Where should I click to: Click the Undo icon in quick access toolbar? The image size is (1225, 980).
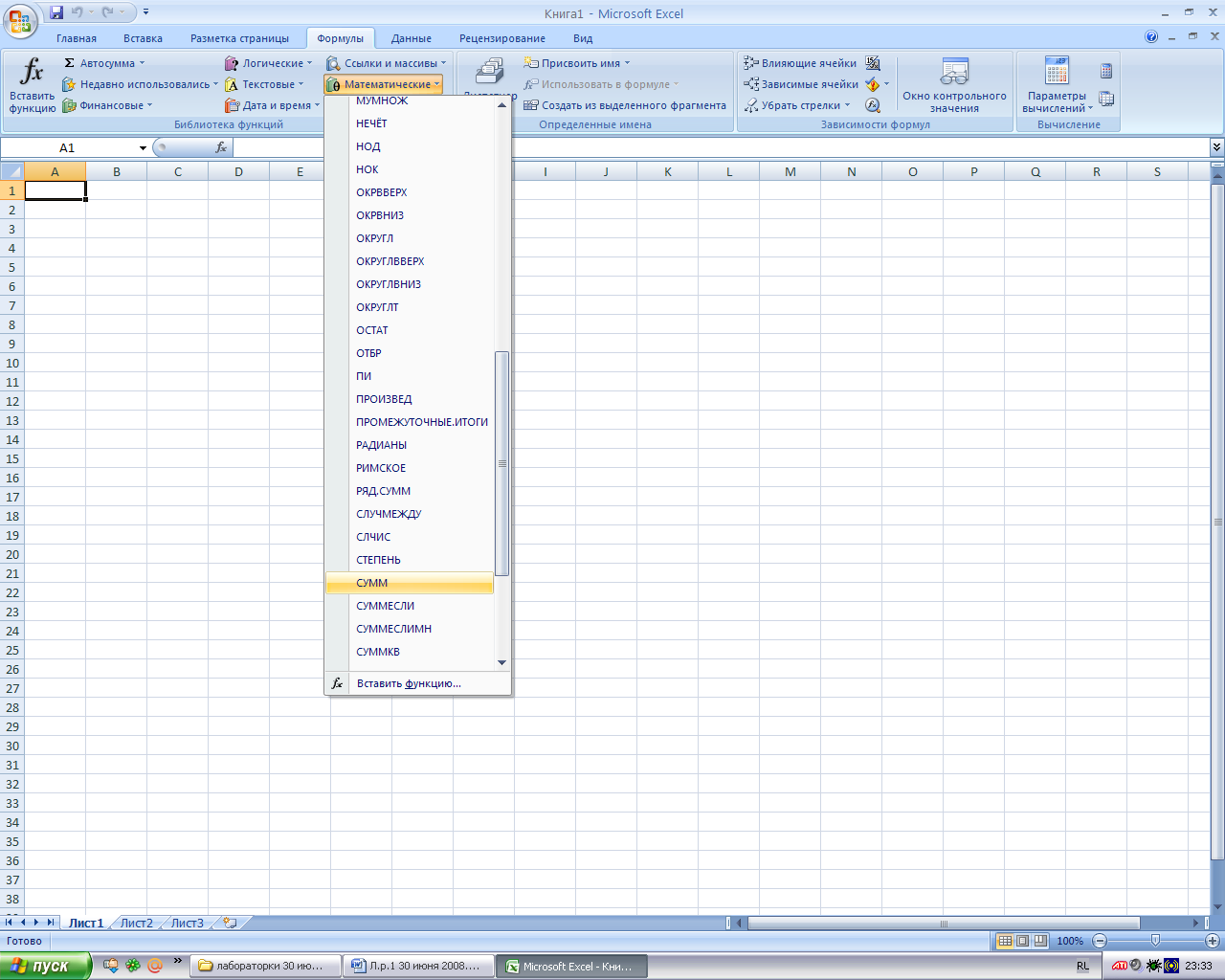77,12
